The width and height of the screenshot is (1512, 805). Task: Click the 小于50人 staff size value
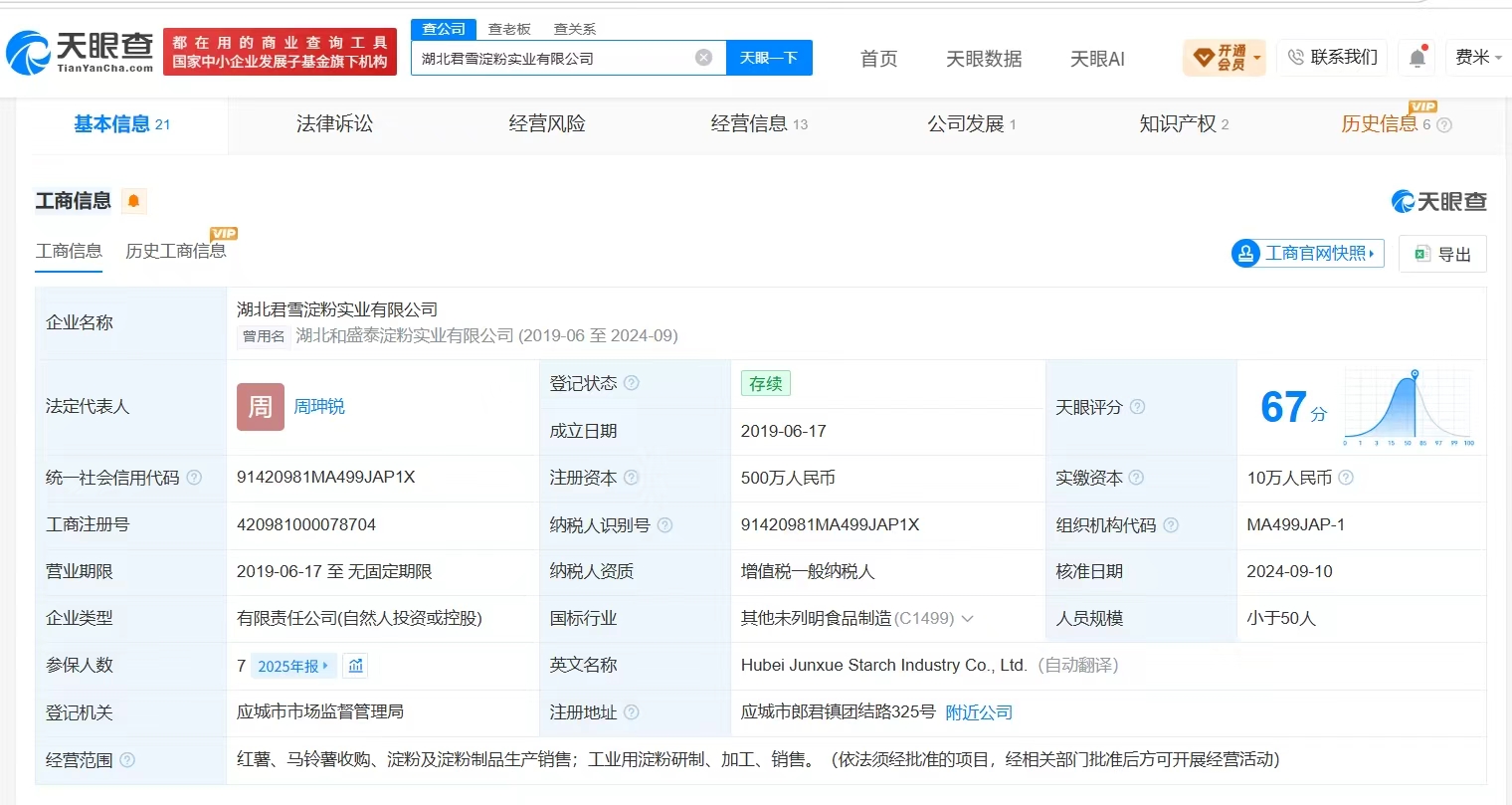click(1281, 618)
